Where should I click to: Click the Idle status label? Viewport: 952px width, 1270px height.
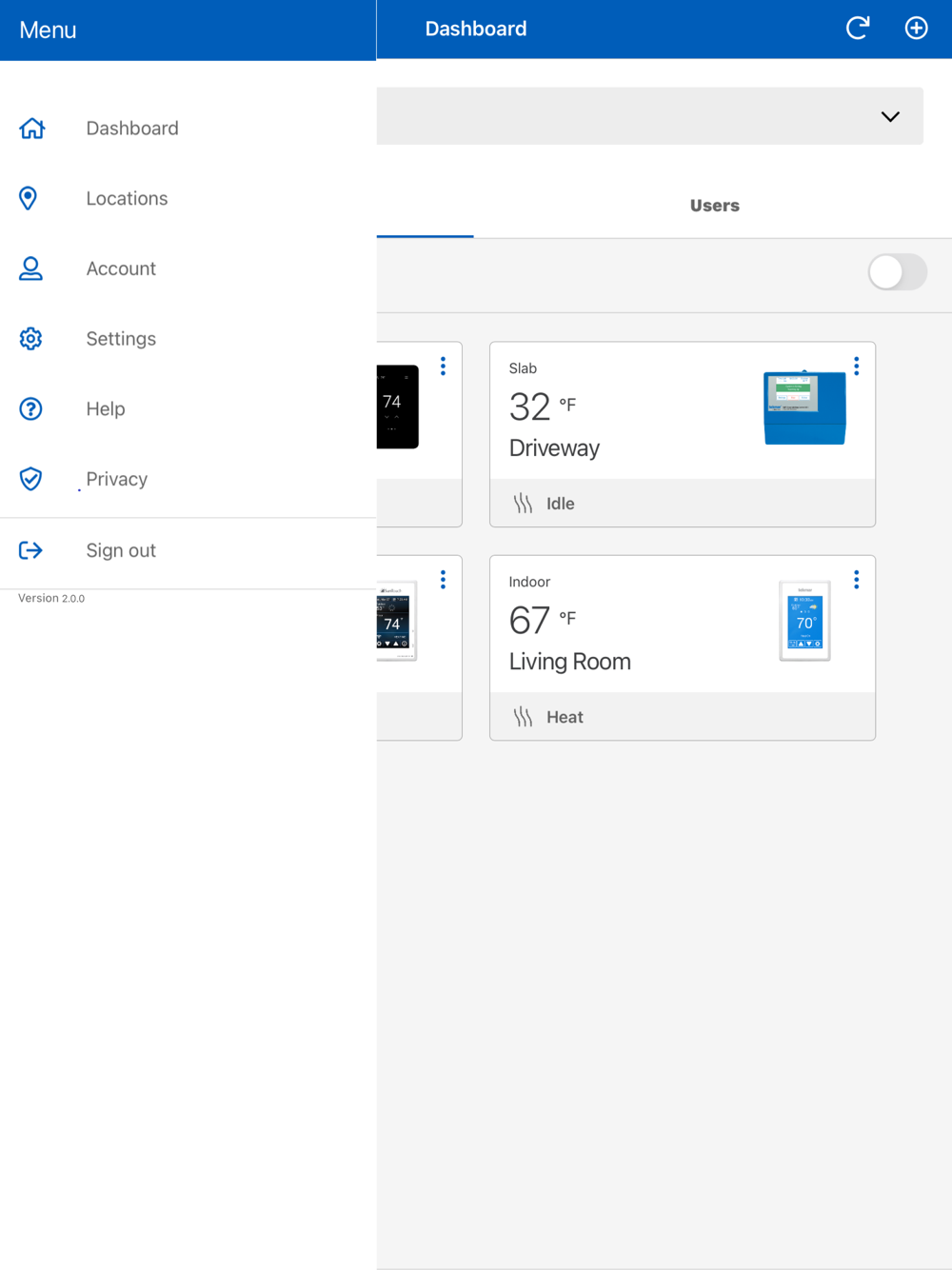(x=561, y=504)
